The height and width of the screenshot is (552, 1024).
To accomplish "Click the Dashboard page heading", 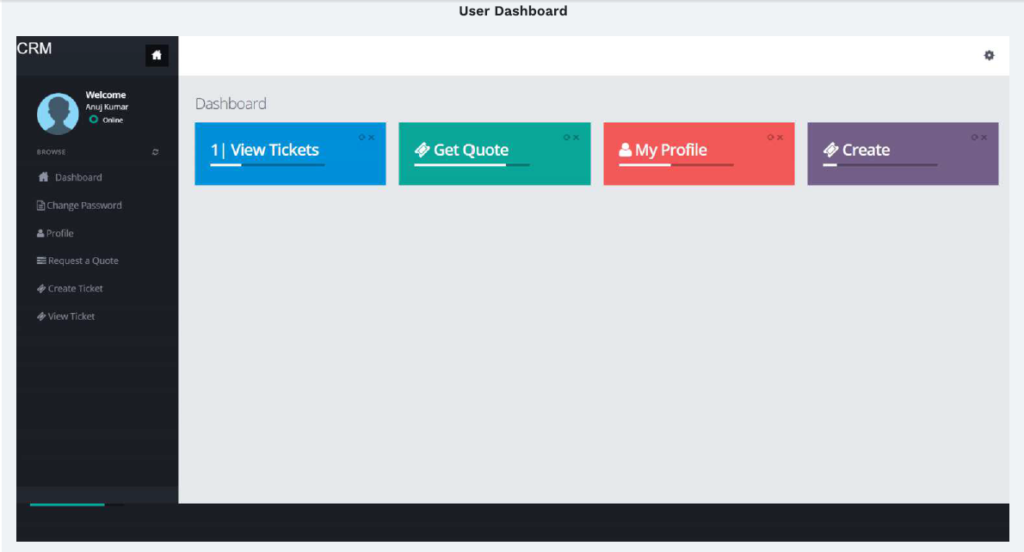I will (x=231, y=103).
